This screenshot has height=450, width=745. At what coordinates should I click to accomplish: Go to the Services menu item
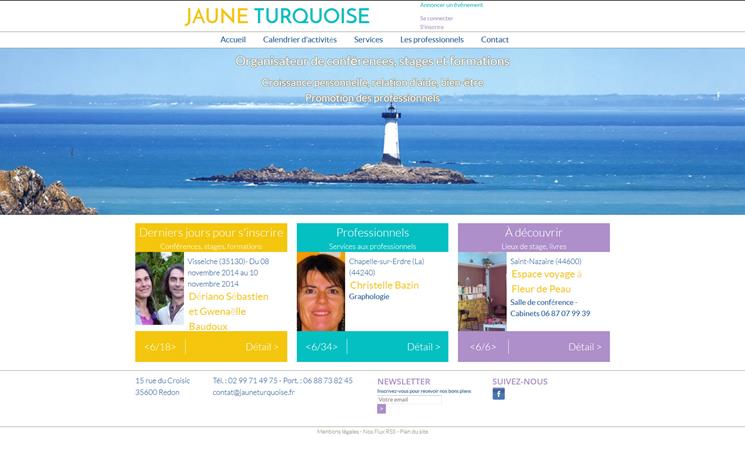pos(368,40)
